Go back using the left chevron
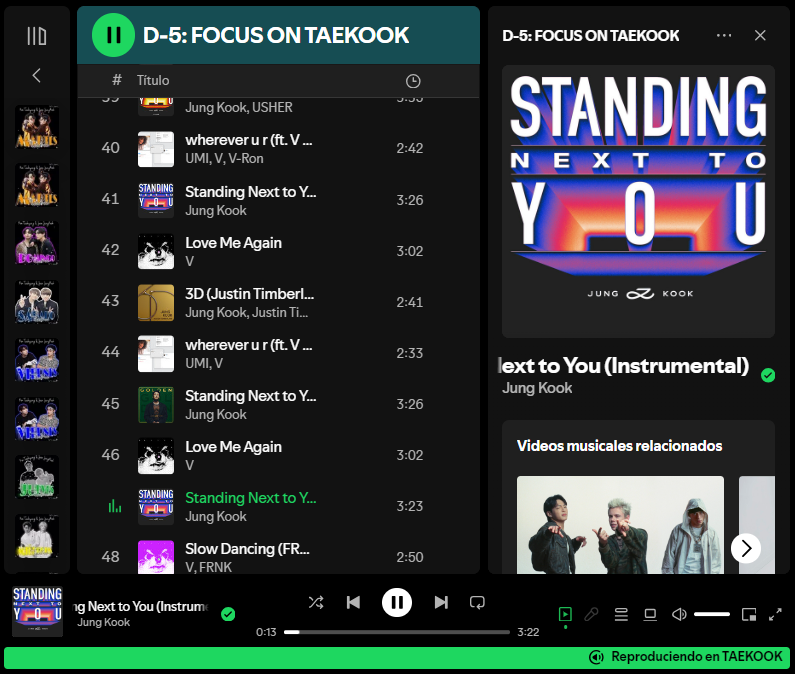Screen dimensions: 795x674 [37, 76]
